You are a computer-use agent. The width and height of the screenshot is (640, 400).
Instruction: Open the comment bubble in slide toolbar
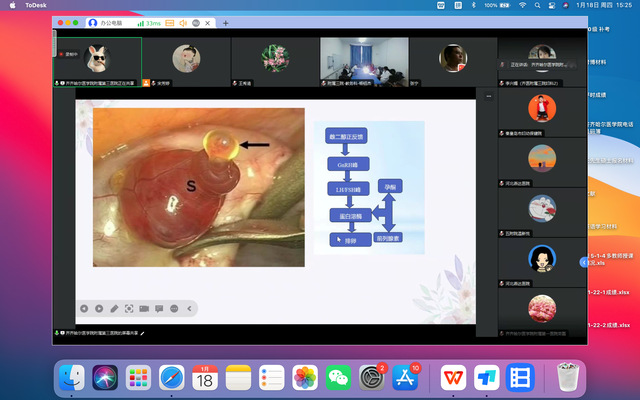point(159,308)
